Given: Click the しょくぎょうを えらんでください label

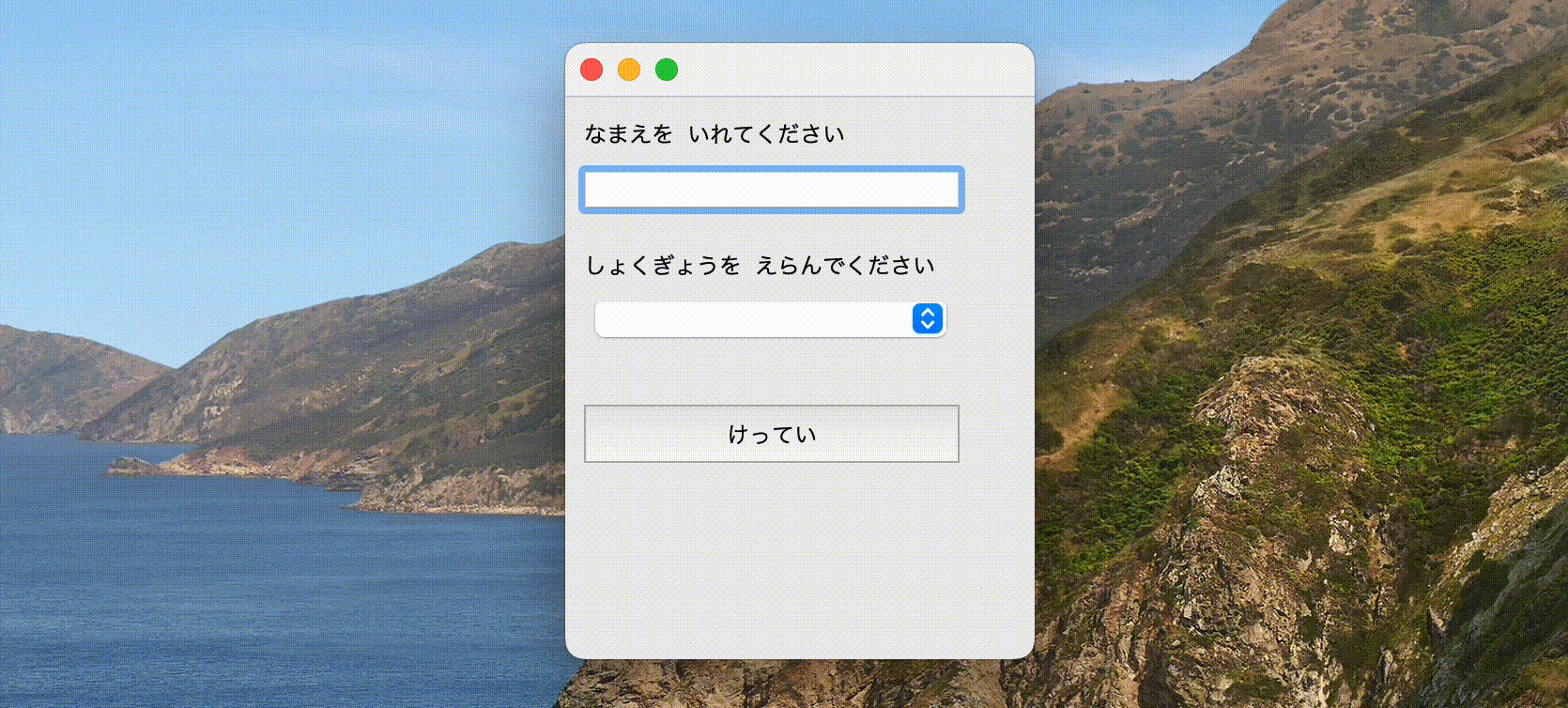Looking at the screenshot, I should point(760,266).
